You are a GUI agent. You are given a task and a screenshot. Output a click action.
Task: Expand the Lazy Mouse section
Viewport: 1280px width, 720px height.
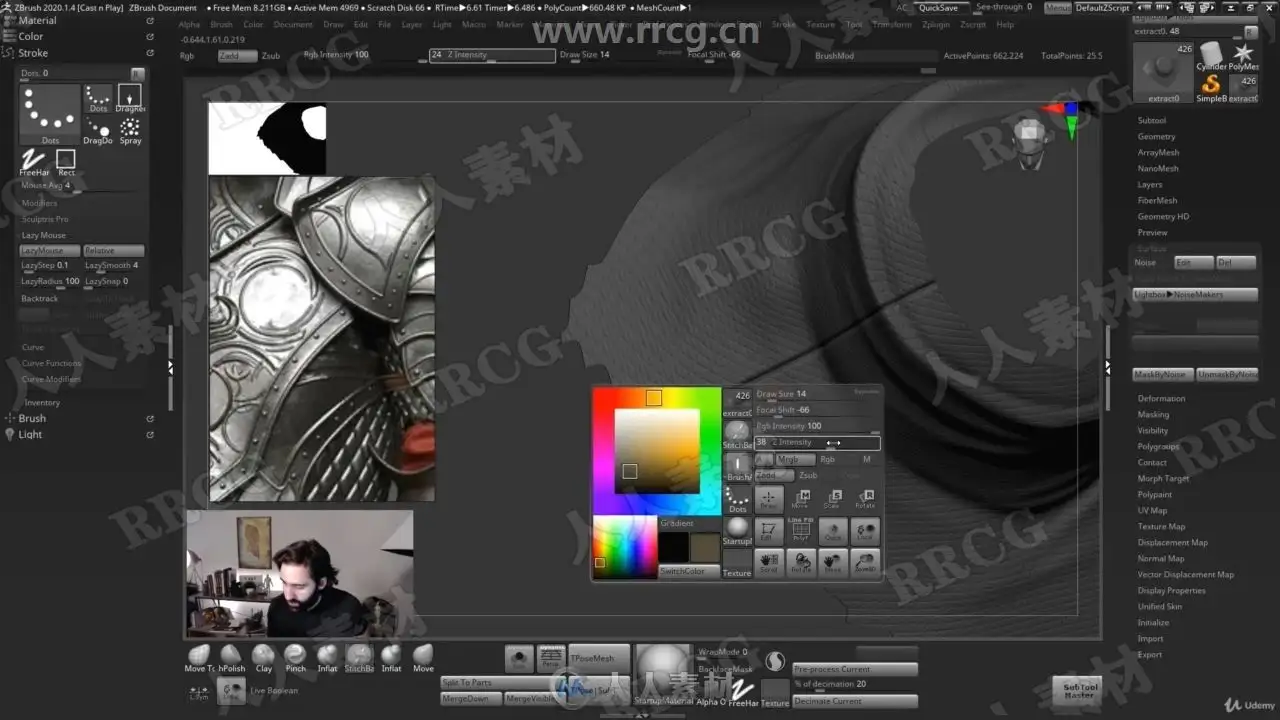[x=44, y=235]
